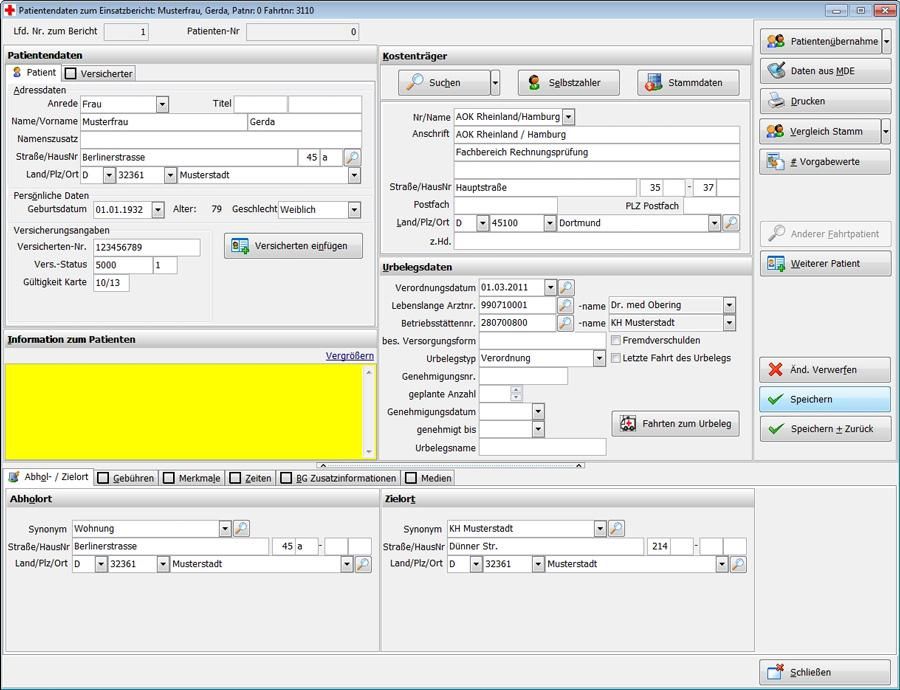Screen dimensions: 900x690
Task: Follow the Vergrößern link
Action: pyautogui.click(x=350, y=356)
